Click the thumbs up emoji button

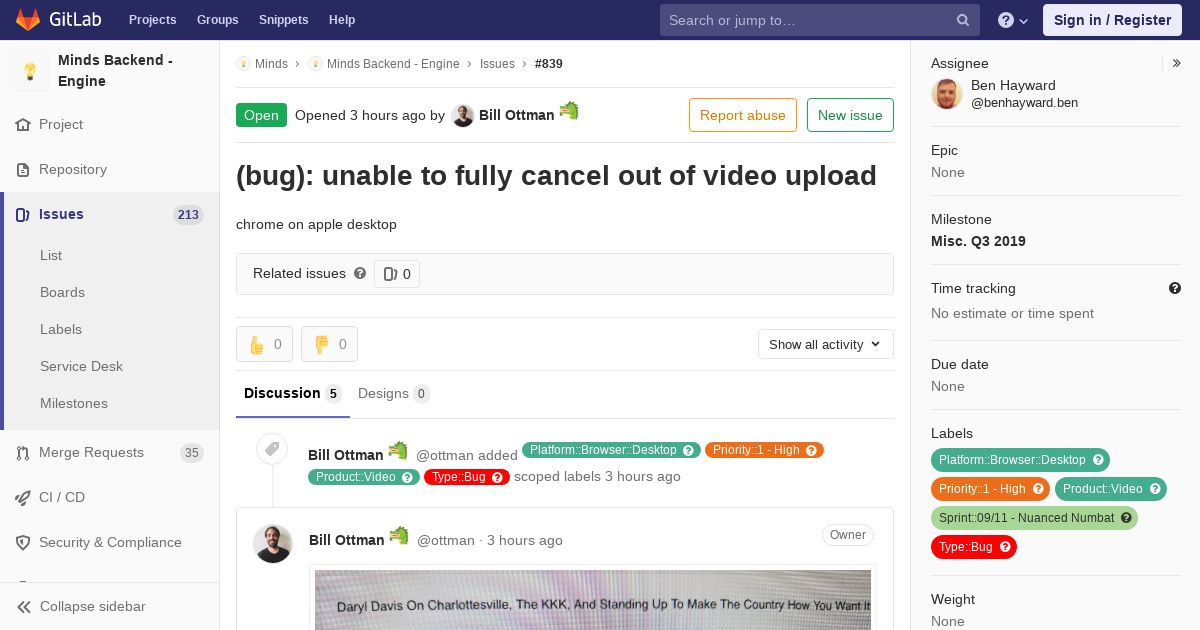(265, 344)
